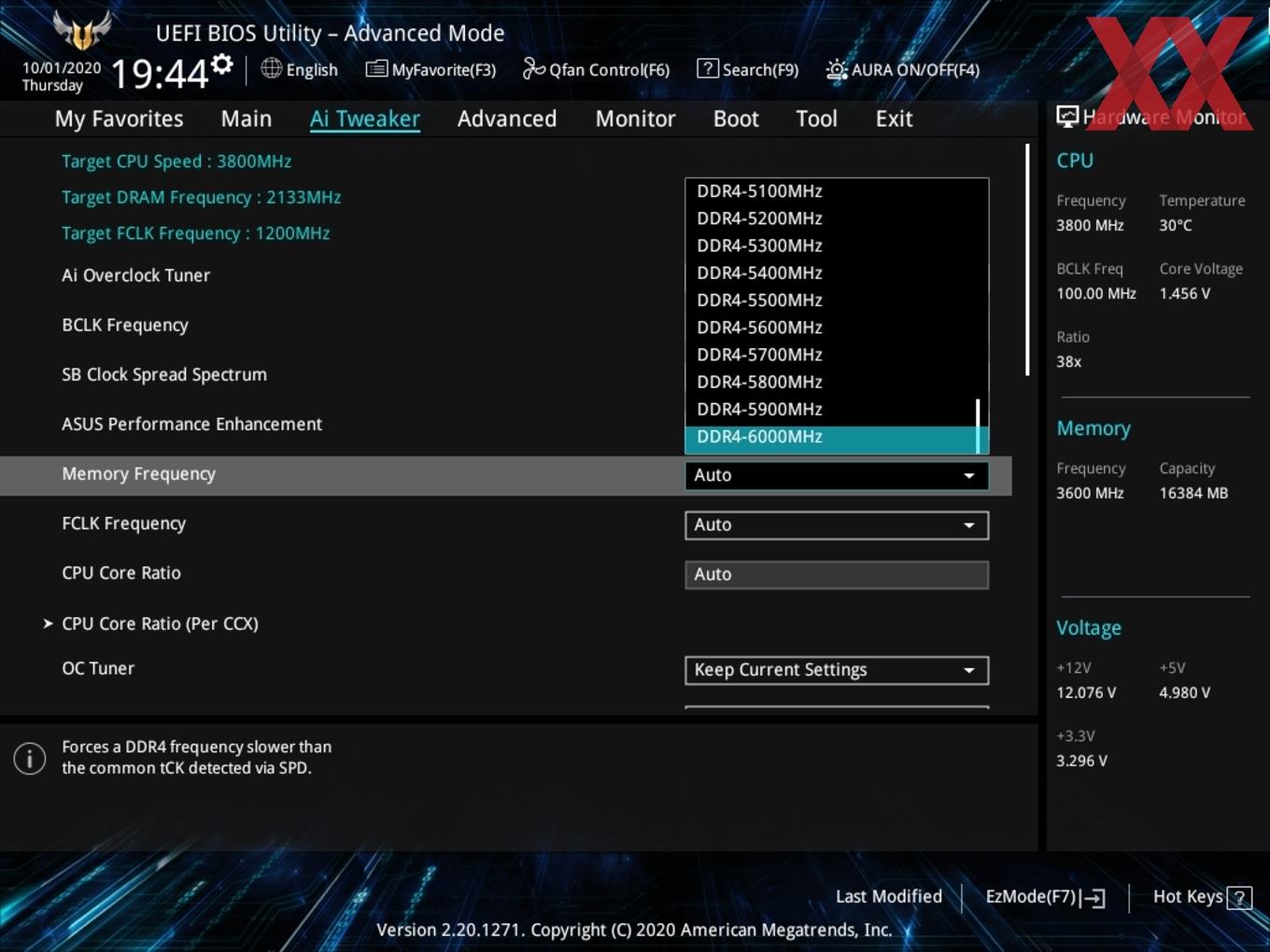Click the main settings page scrollbar
This screenshot has width=1270, height=952.
click(1027, 259)
